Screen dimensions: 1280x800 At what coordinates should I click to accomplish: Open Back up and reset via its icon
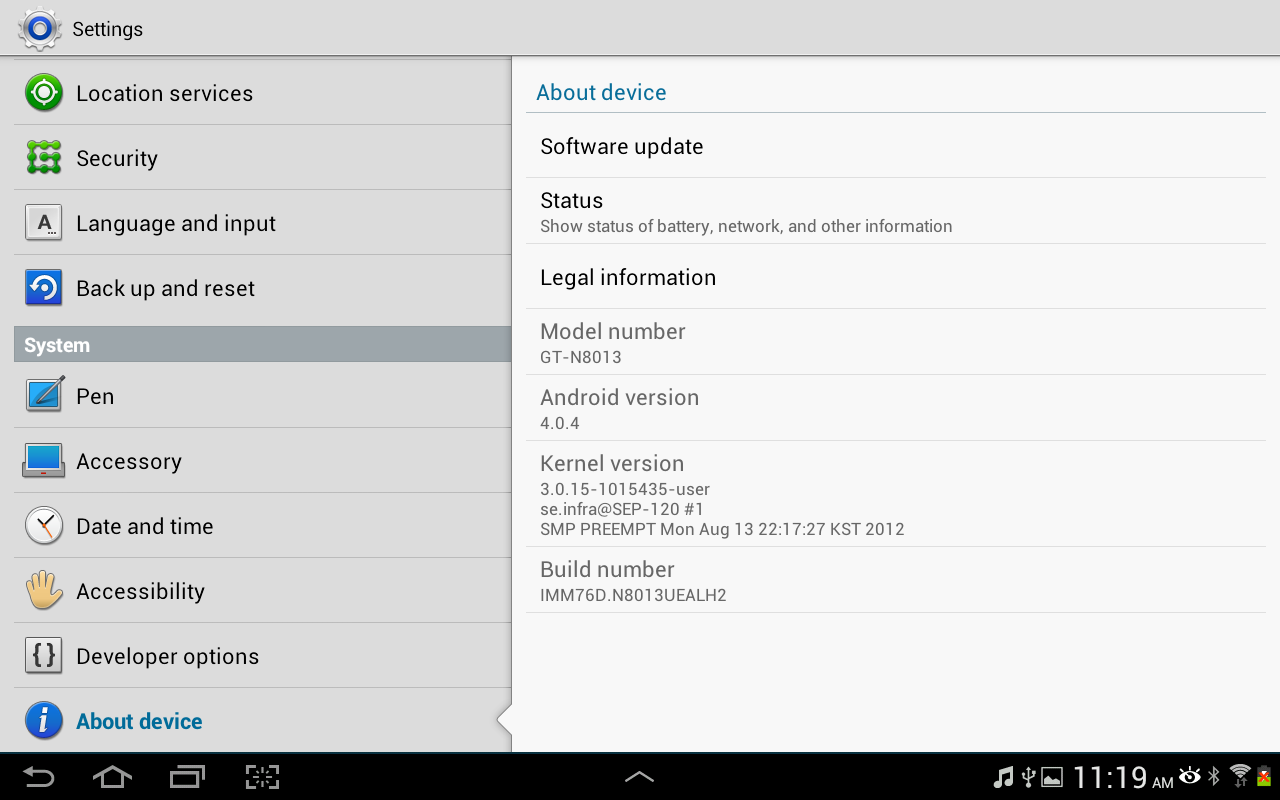[x=44, y=288]
